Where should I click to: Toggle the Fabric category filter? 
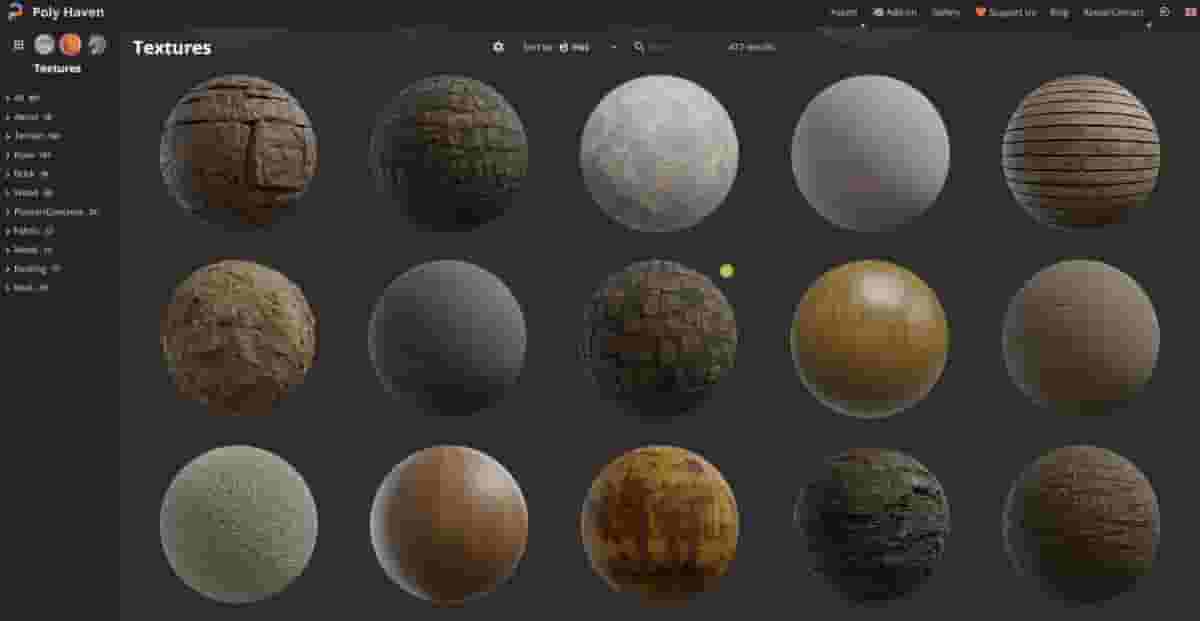click(30, 230)
